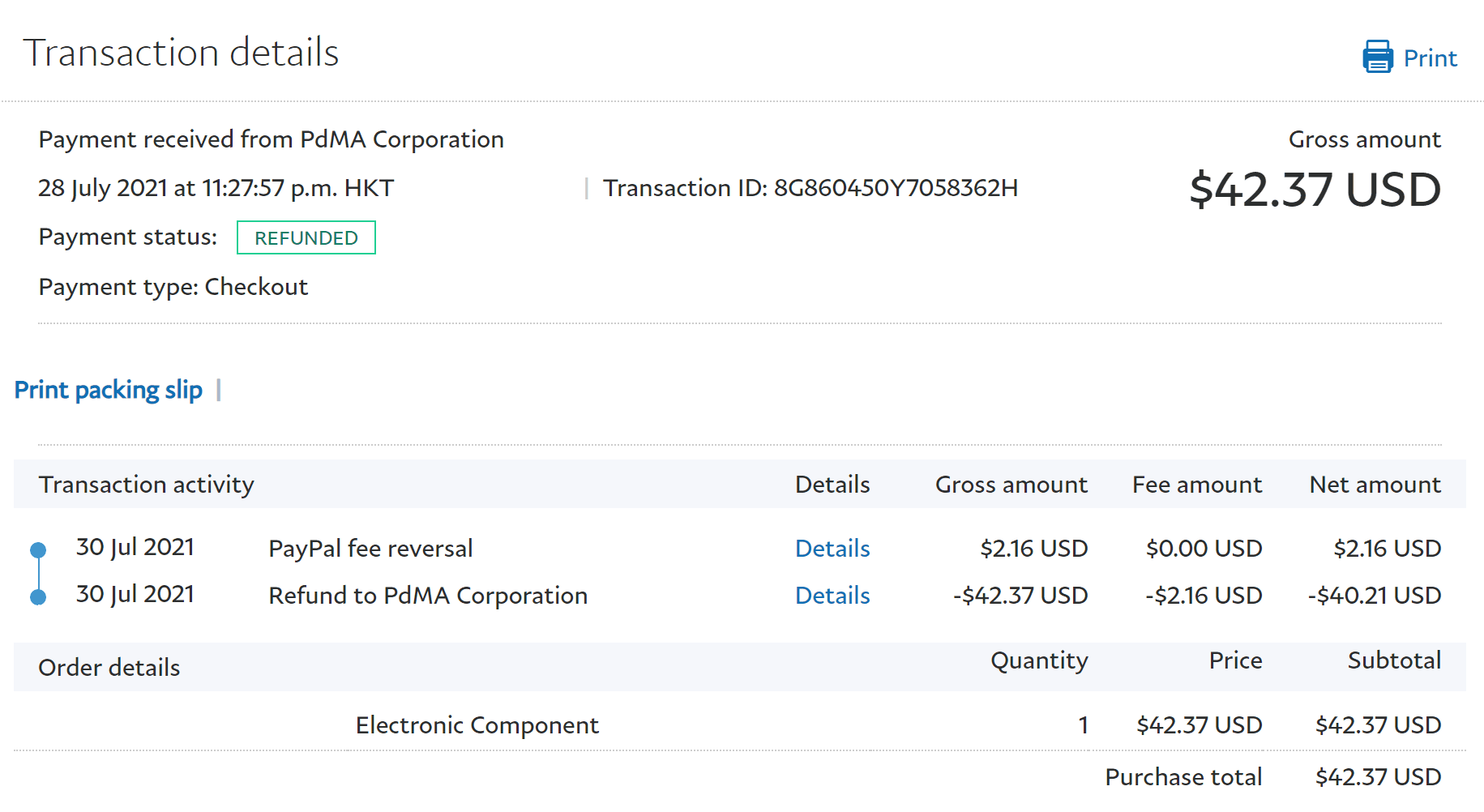
Task: Click the REFUNDED payment status badge
Action: pos(306,238)
